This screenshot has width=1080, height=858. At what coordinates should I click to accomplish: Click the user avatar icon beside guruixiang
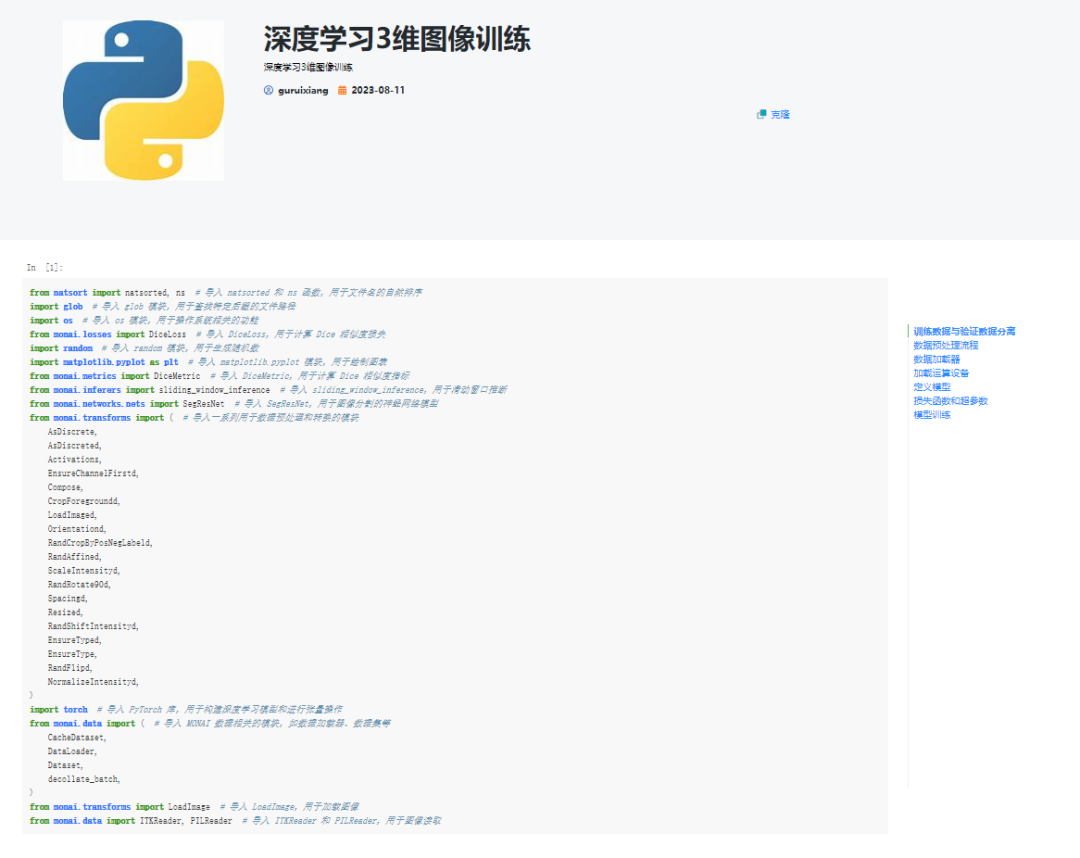pos(268,90)
